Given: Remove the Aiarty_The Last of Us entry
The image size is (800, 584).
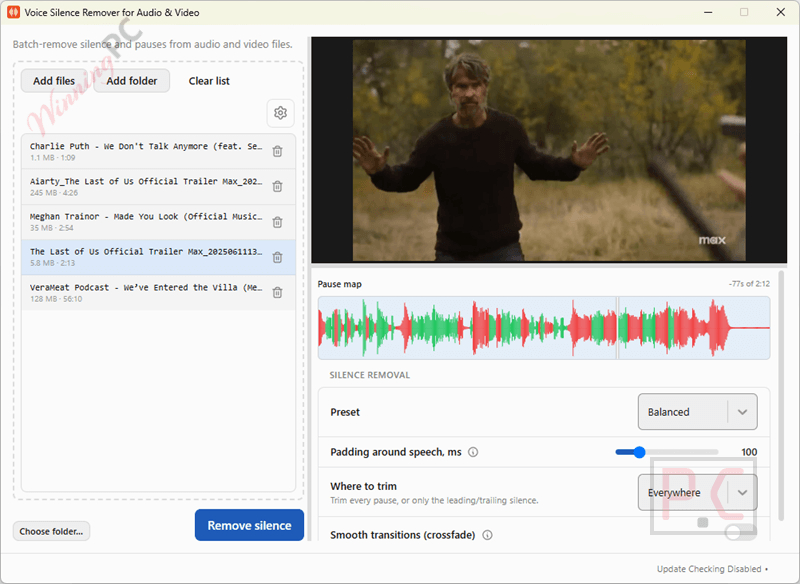Looking at the screenshot, I should click(x=277, y=187).
